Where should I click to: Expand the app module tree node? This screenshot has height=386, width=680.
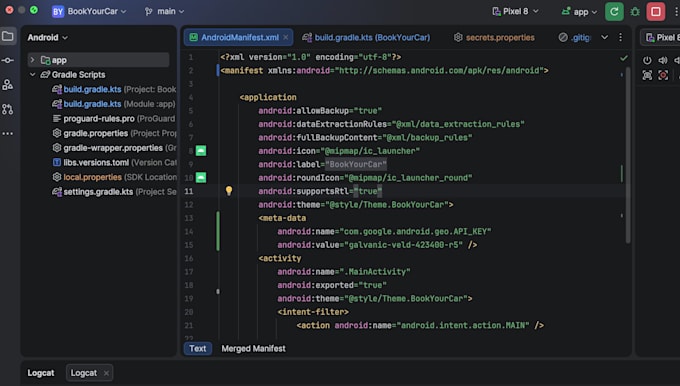pos(32,60)
